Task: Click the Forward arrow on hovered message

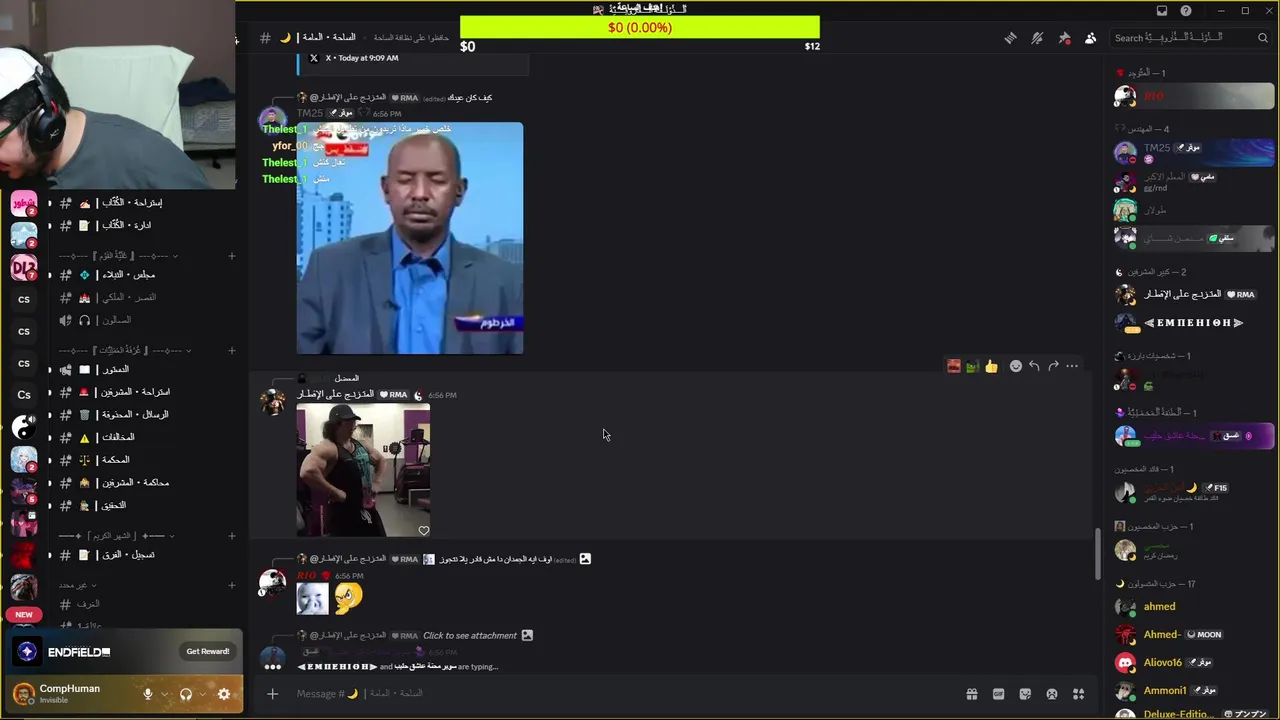Action: 1053,366
